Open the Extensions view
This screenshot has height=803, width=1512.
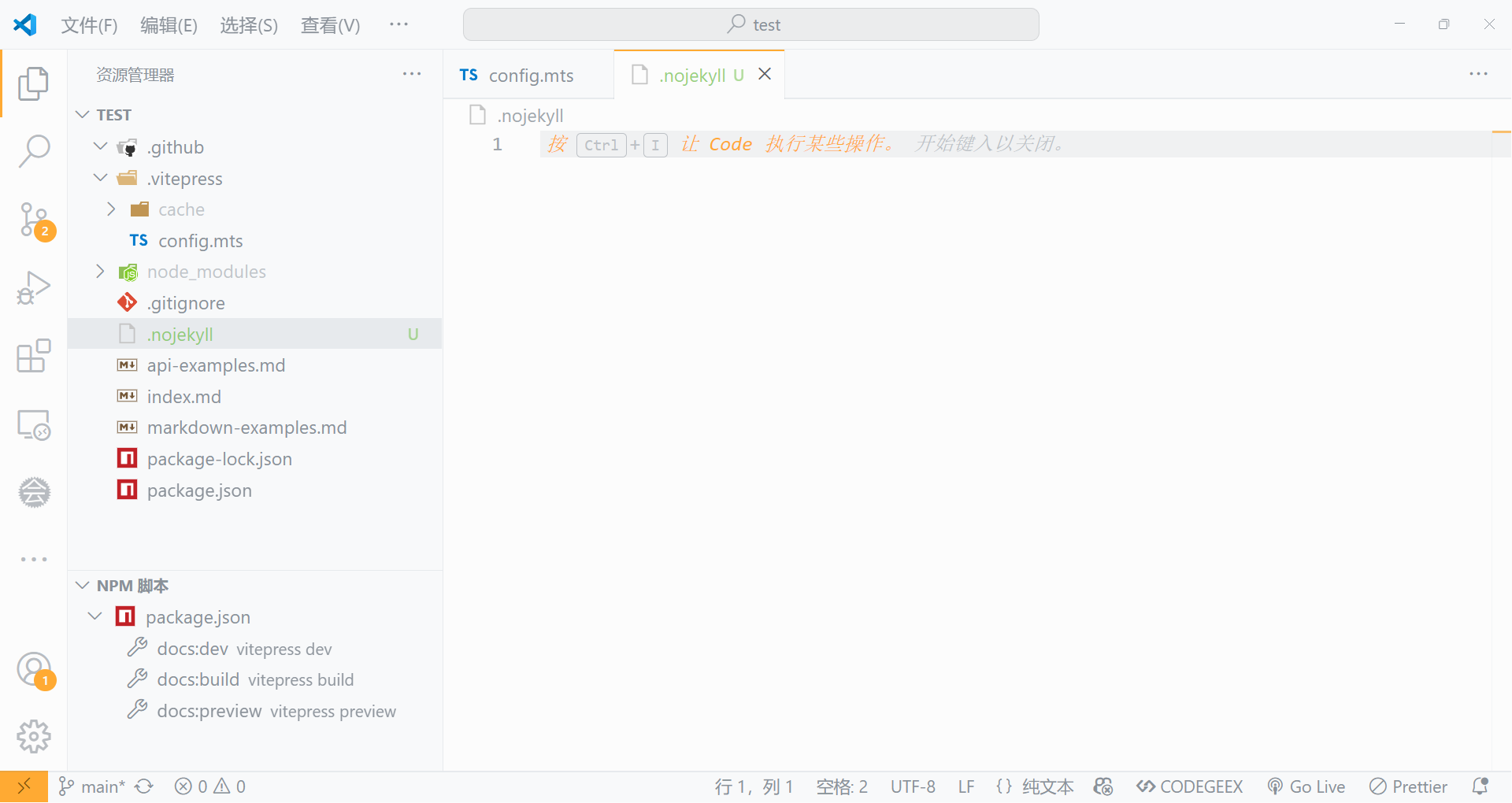[33, 356]
